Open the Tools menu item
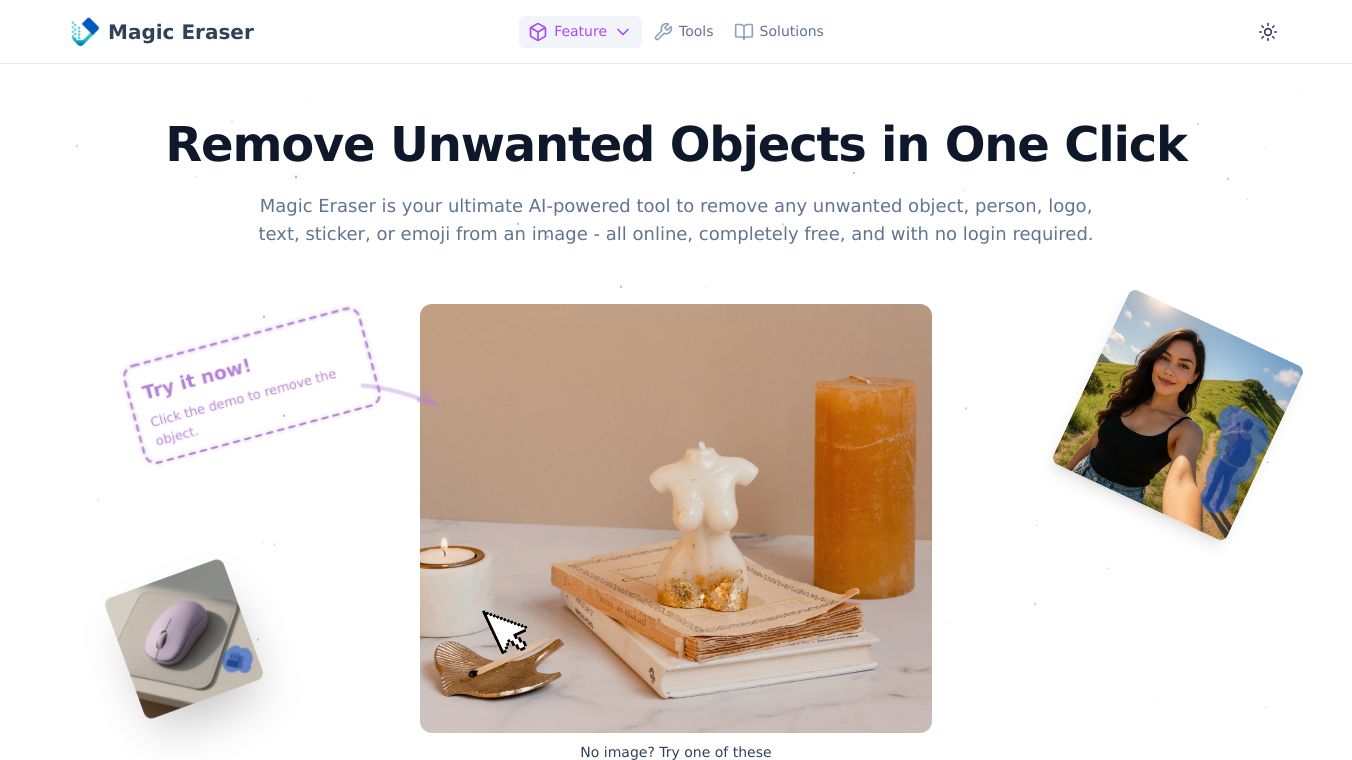1352x760 pixels. pos(684,32)
